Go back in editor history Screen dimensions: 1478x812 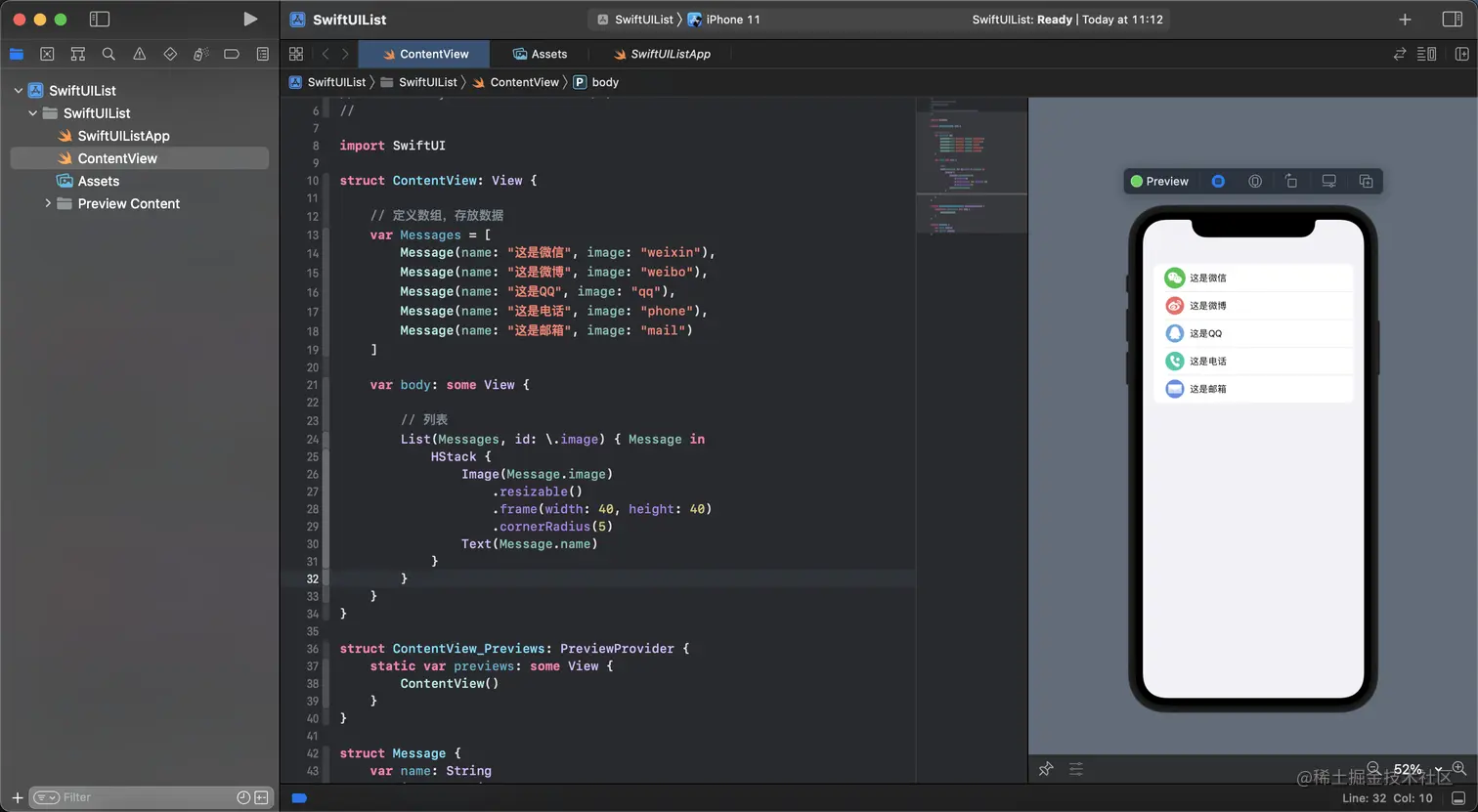[x=326, y=54]
